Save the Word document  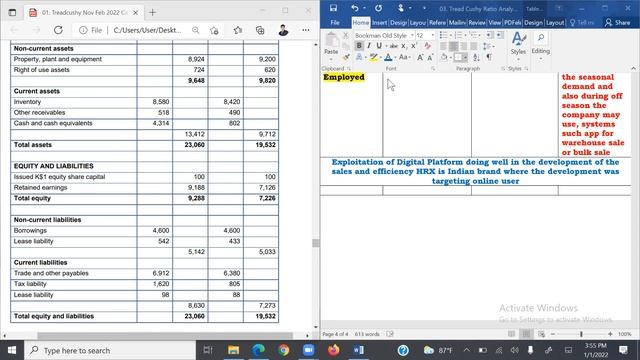point(333,8)
